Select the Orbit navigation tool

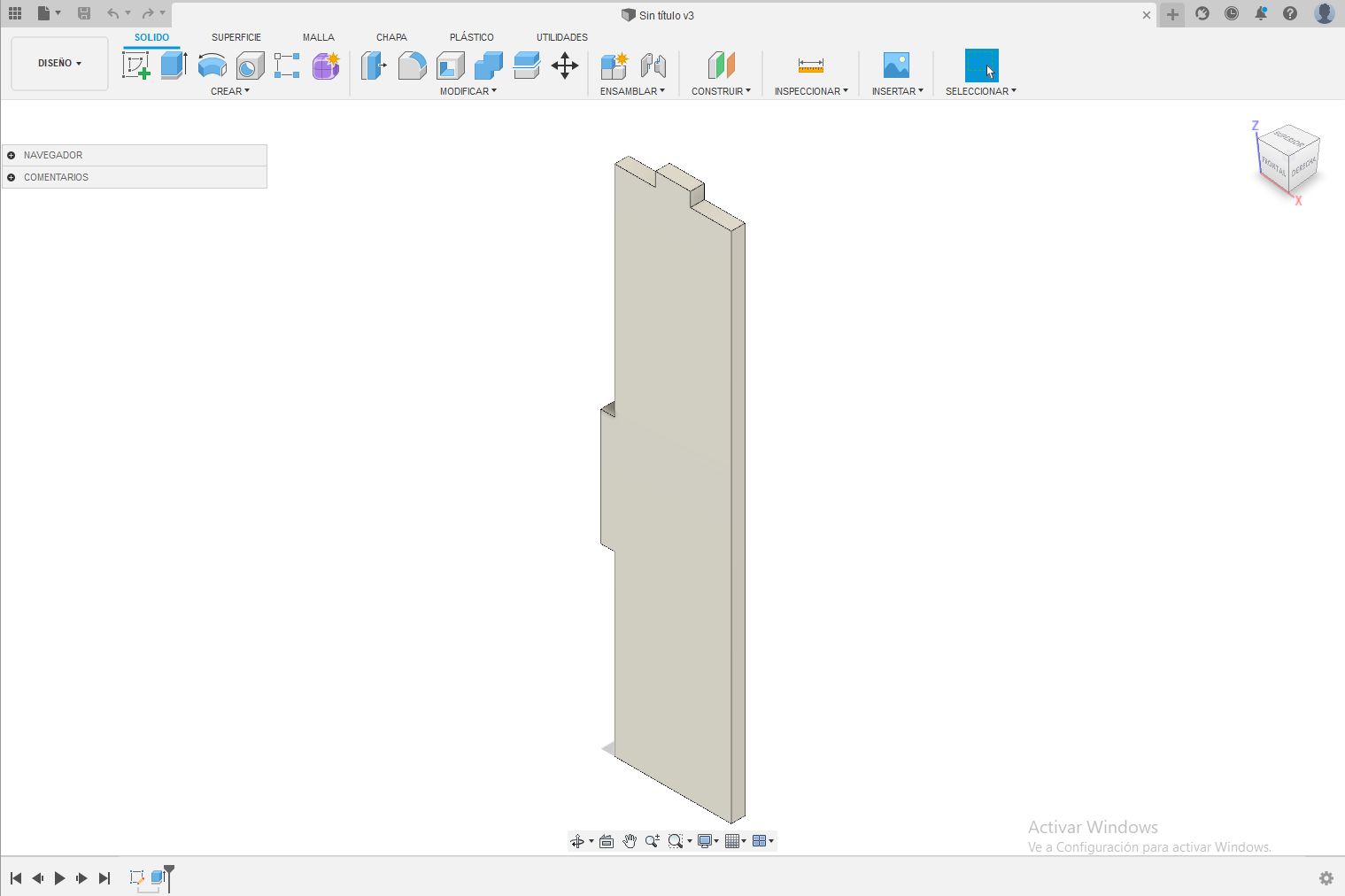(x=577, y=841)
